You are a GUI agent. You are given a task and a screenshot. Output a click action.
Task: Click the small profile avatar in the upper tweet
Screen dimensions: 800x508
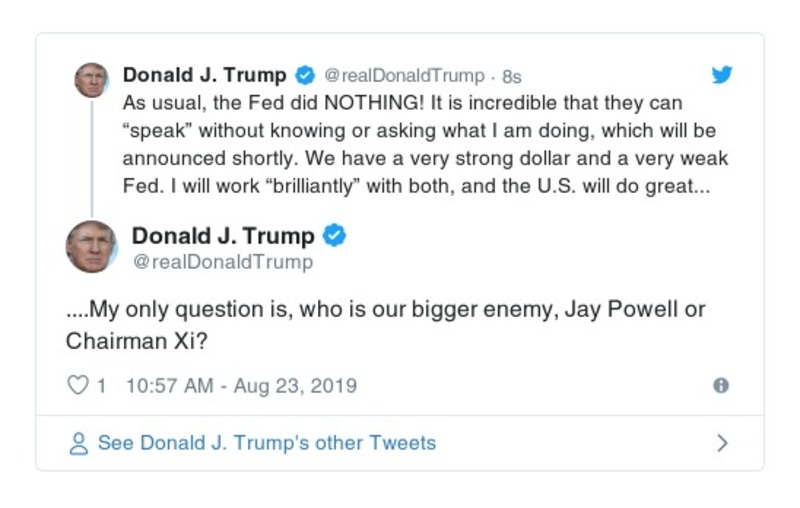[91, 79]
